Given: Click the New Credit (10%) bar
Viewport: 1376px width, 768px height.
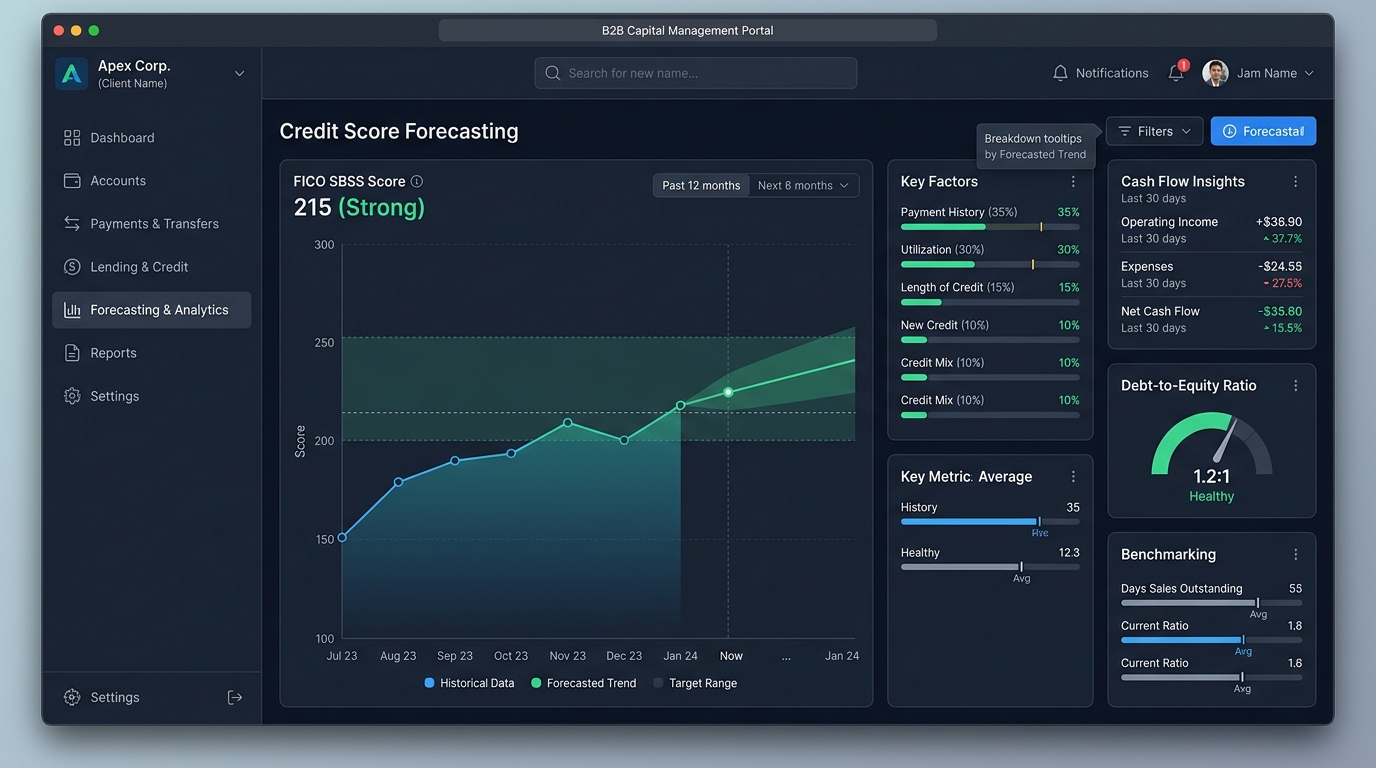Looking at the screenshot, I should pyautogui.click(x=990, y=340).
